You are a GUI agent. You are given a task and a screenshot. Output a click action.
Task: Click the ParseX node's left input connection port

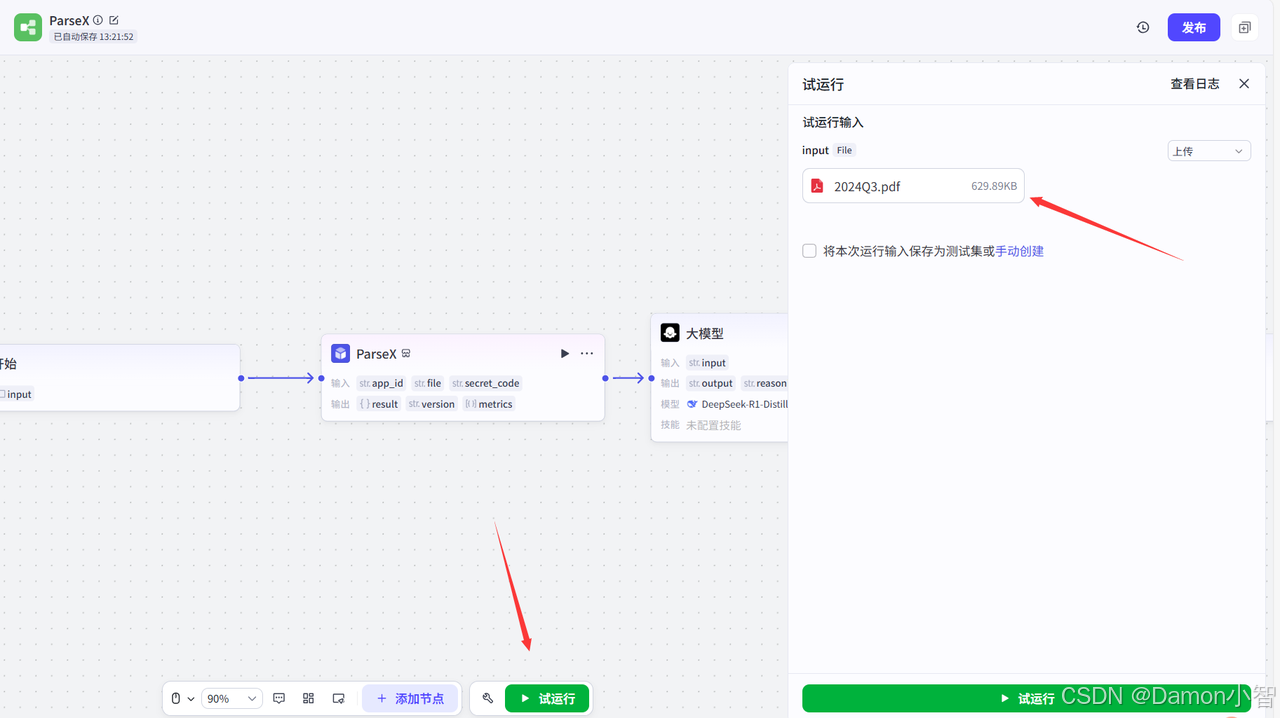coord(321,378)
